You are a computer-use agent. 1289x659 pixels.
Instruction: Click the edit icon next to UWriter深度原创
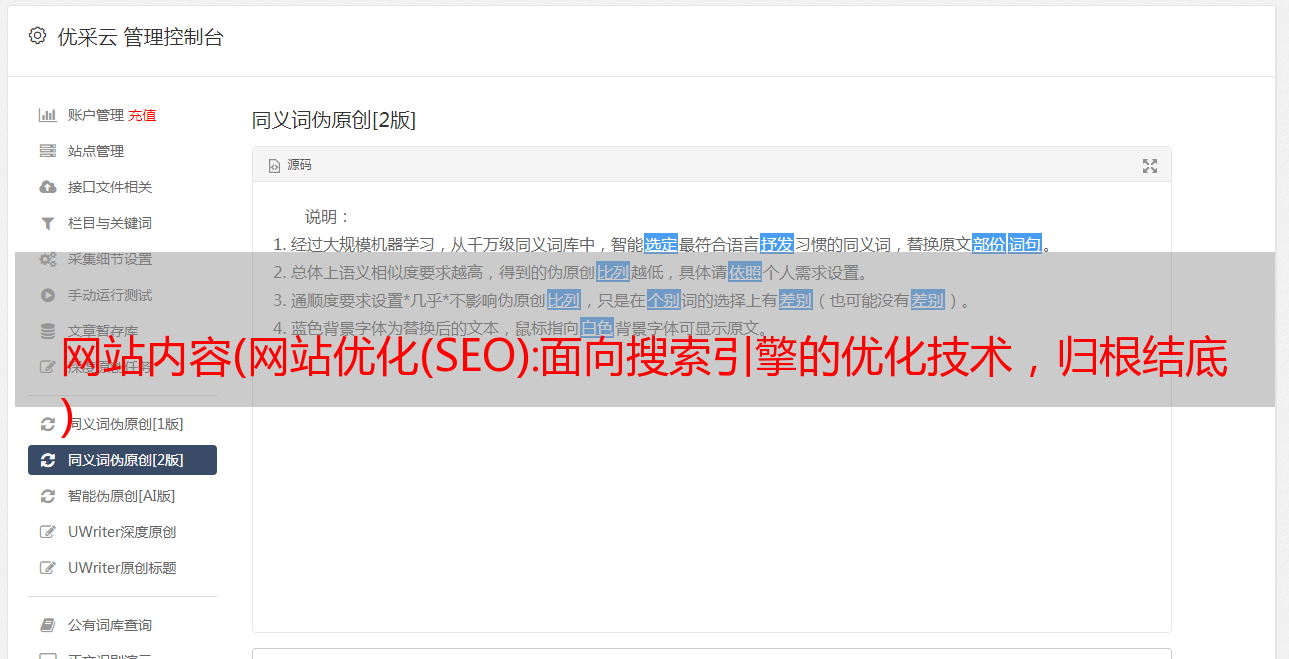pos(47,532)
